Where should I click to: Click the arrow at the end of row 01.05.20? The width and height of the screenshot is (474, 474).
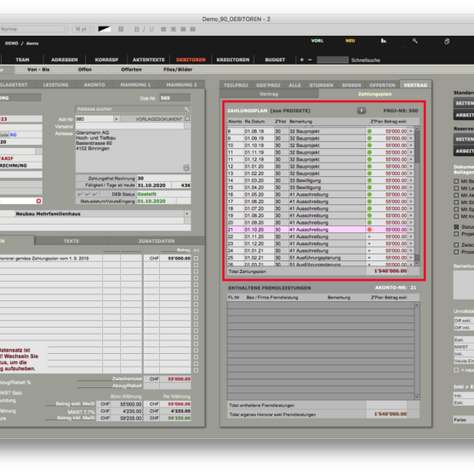click(411, 194)
